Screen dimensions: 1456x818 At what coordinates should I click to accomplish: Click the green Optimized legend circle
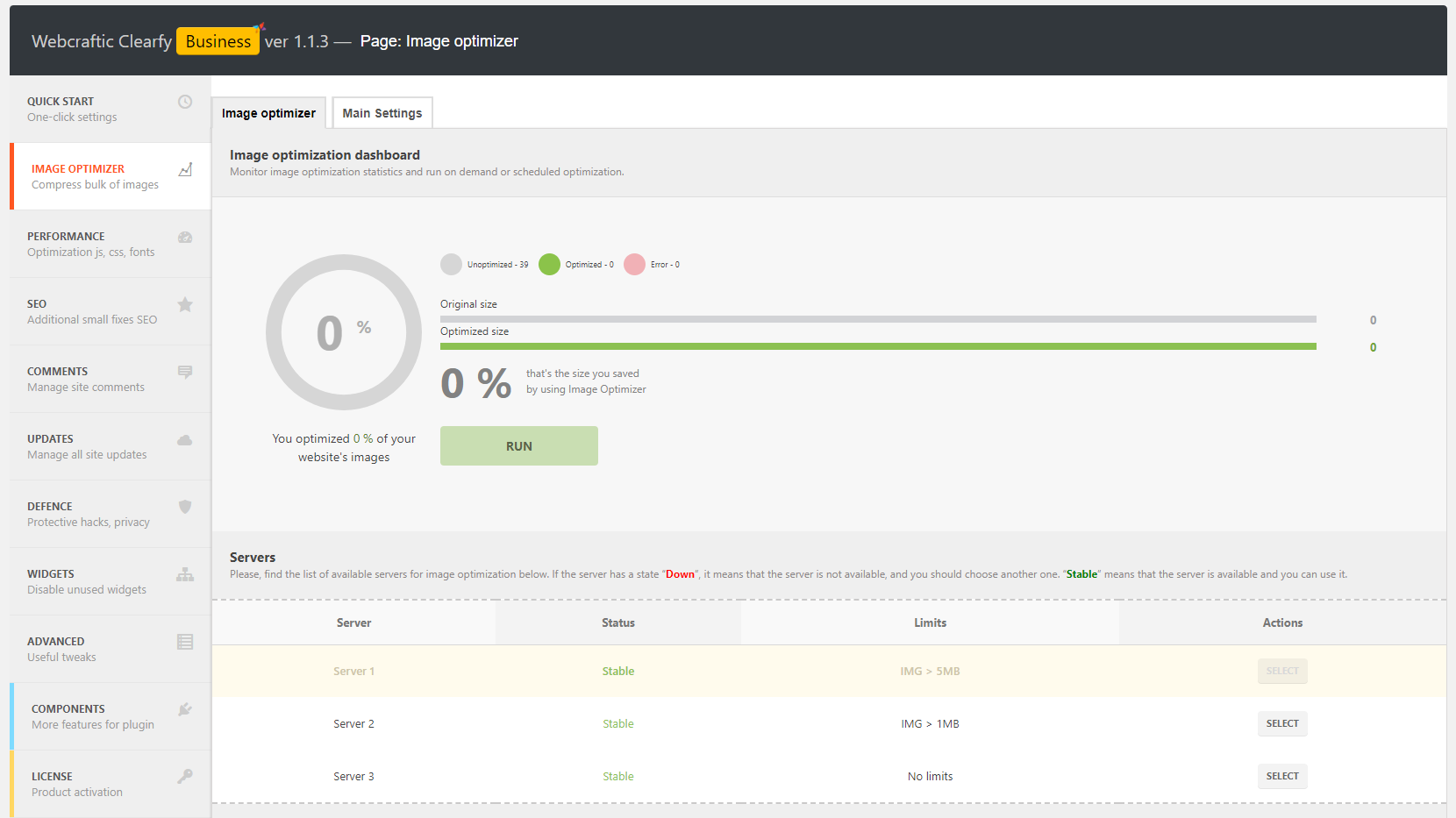(549, 265)
